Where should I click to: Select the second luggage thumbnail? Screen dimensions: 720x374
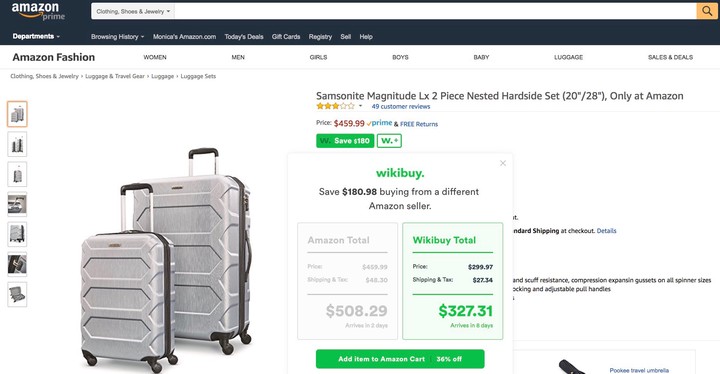[x=17, y=144]
